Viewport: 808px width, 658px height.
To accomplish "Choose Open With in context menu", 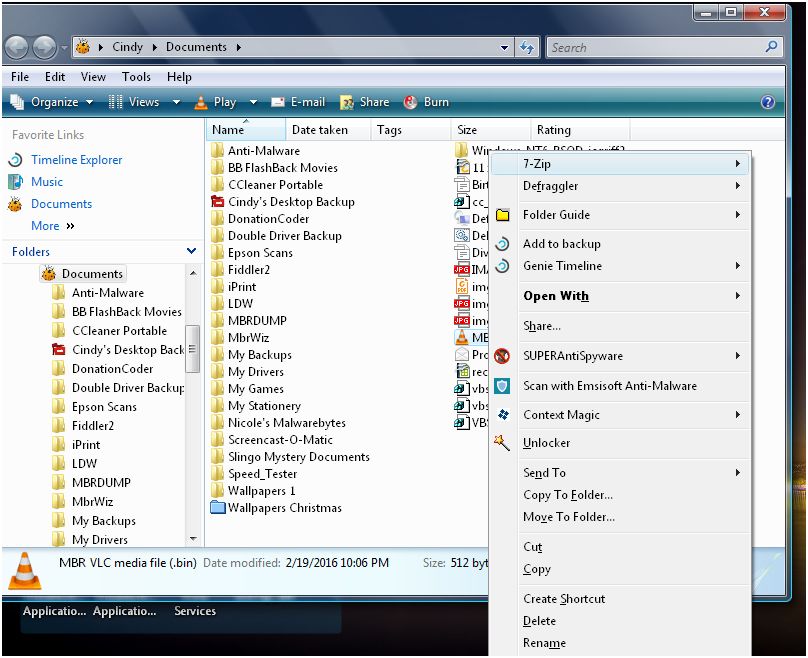I will pos(620,296).
